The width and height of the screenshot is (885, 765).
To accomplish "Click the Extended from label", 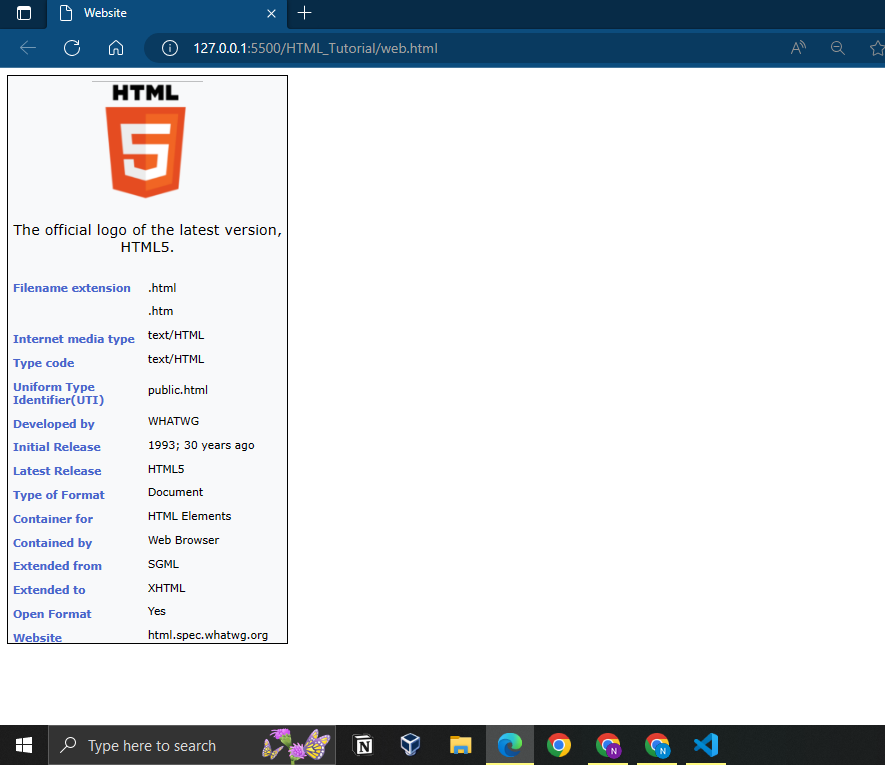I will click(x=58, y=566).
